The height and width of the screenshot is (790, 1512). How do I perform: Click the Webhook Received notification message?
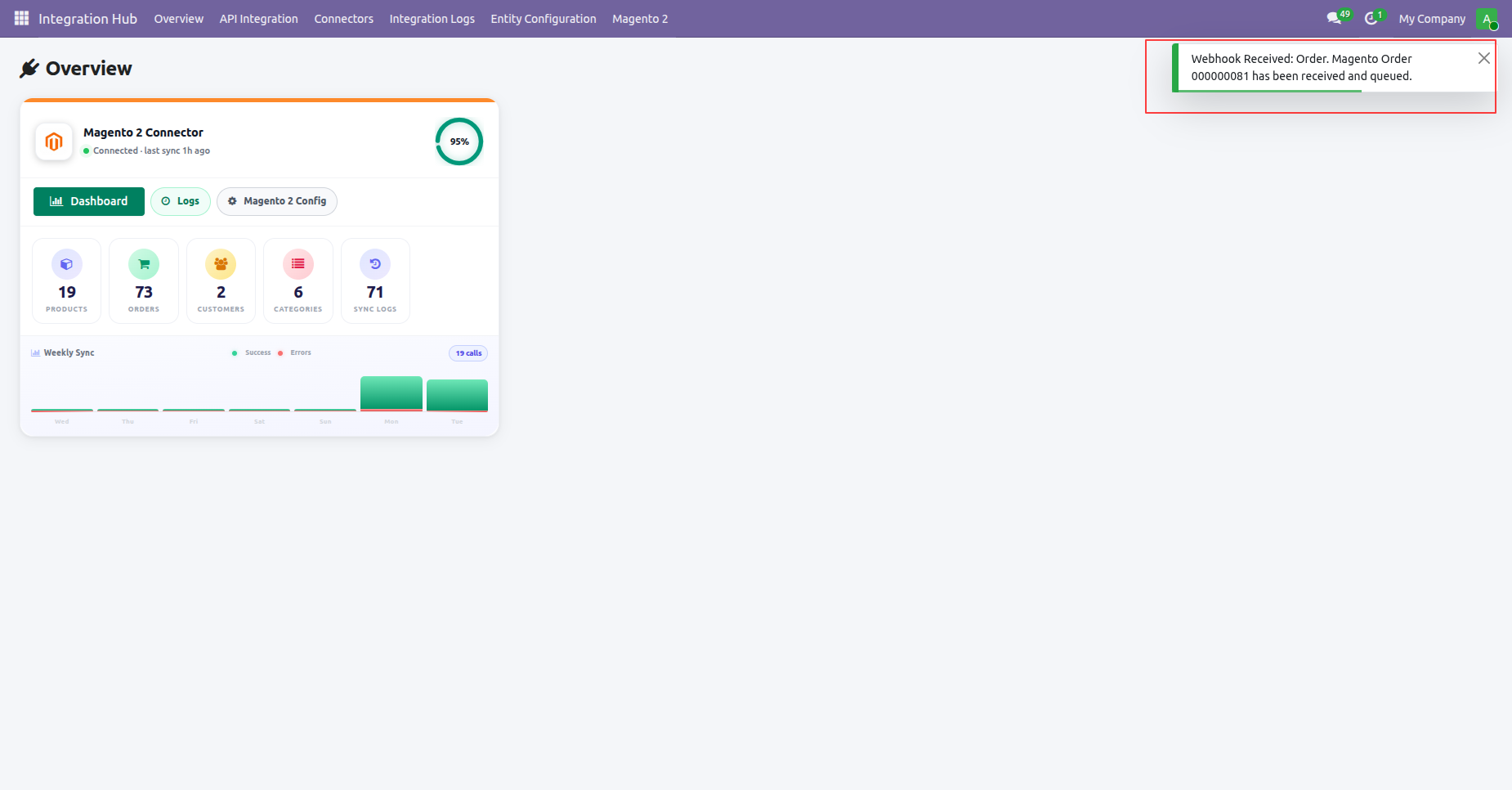(x=1301, y=67)
